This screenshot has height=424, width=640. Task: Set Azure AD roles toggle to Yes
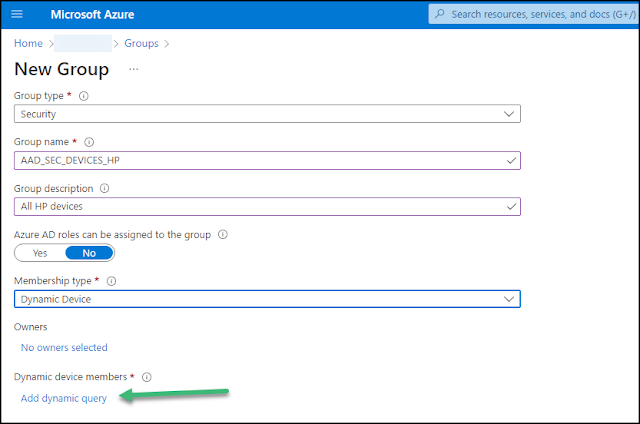click(x=40, y=253)
